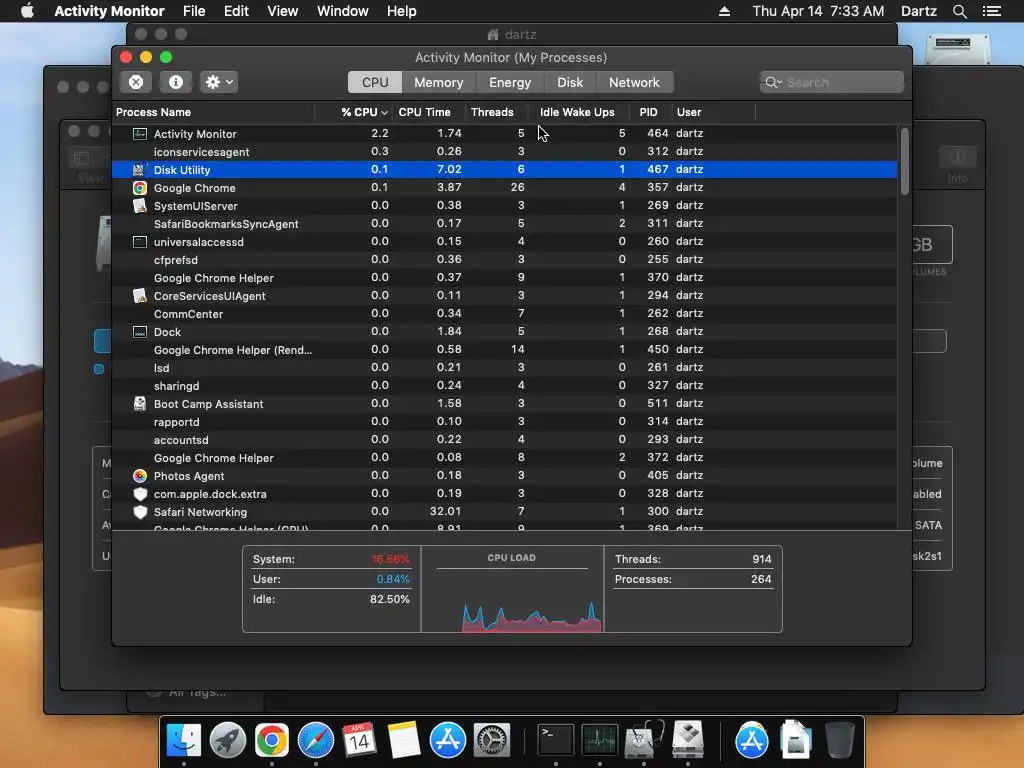
Task: Select the CommCenter process row
Action: (x=505, y=313)
